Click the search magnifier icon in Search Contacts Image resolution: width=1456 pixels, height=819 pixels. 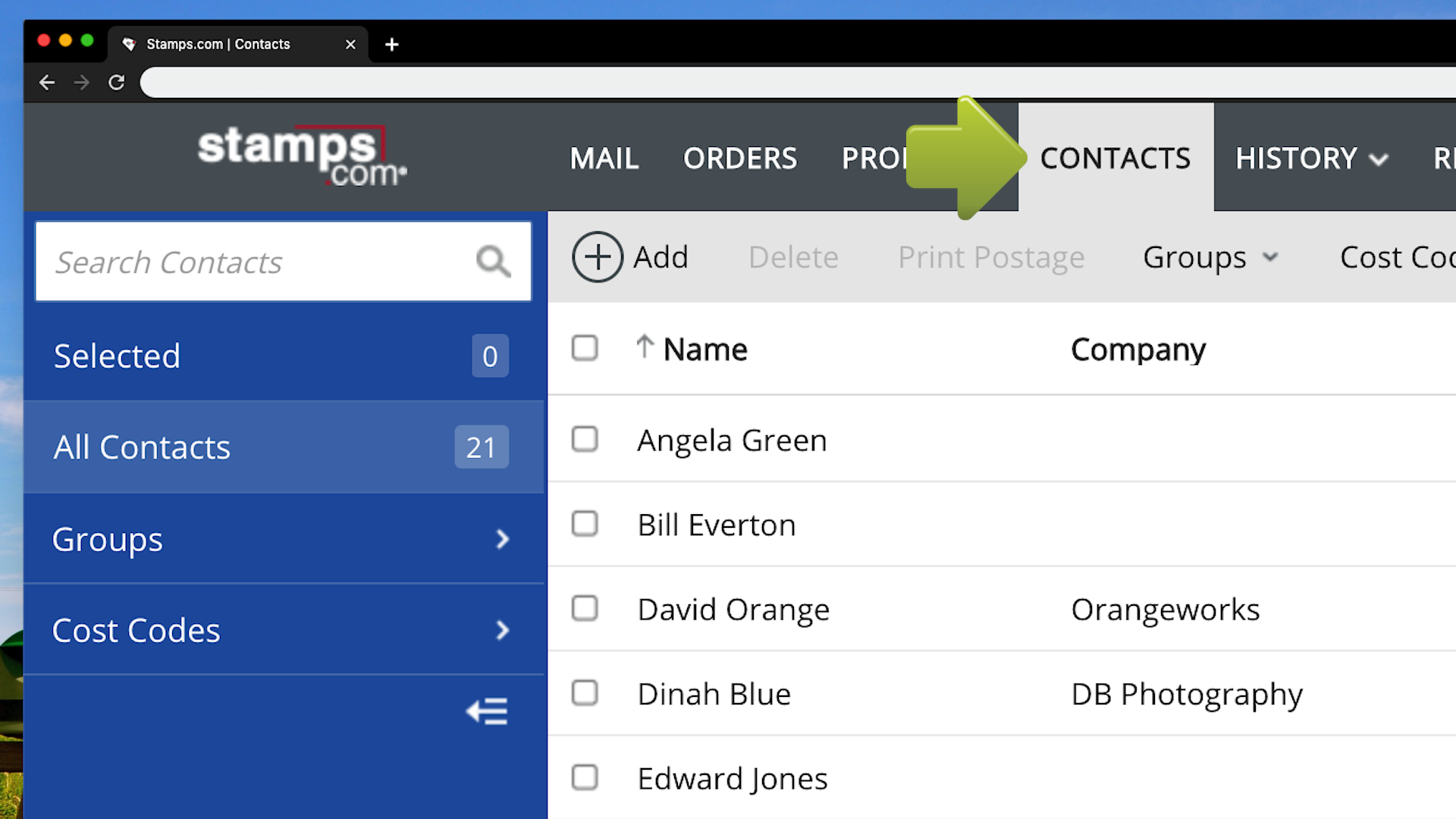click(x=492, y=261)
